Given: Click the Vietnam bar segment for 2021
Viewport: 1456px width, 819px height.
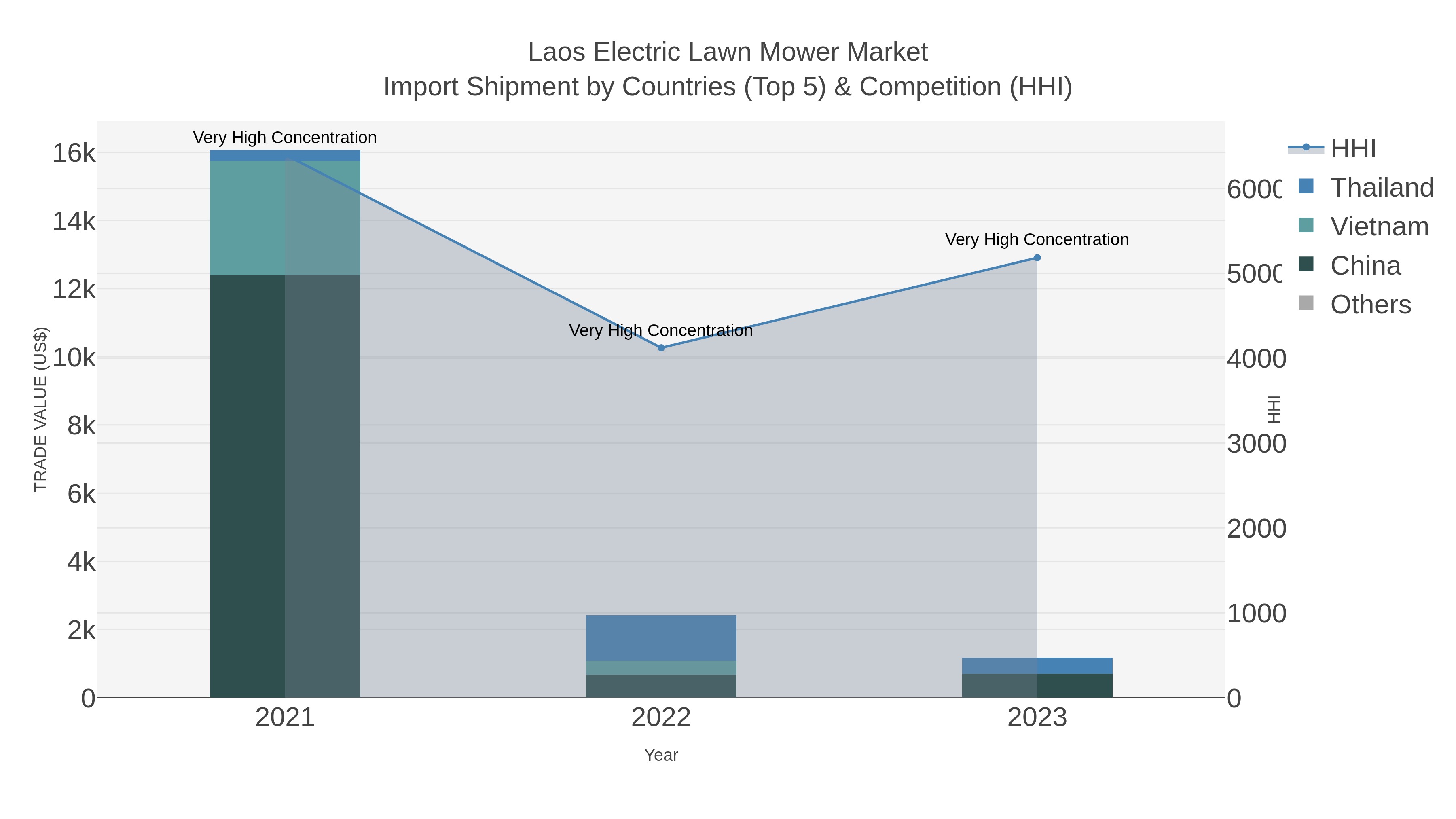Looking at the screenshot, I should coord(285,218).
